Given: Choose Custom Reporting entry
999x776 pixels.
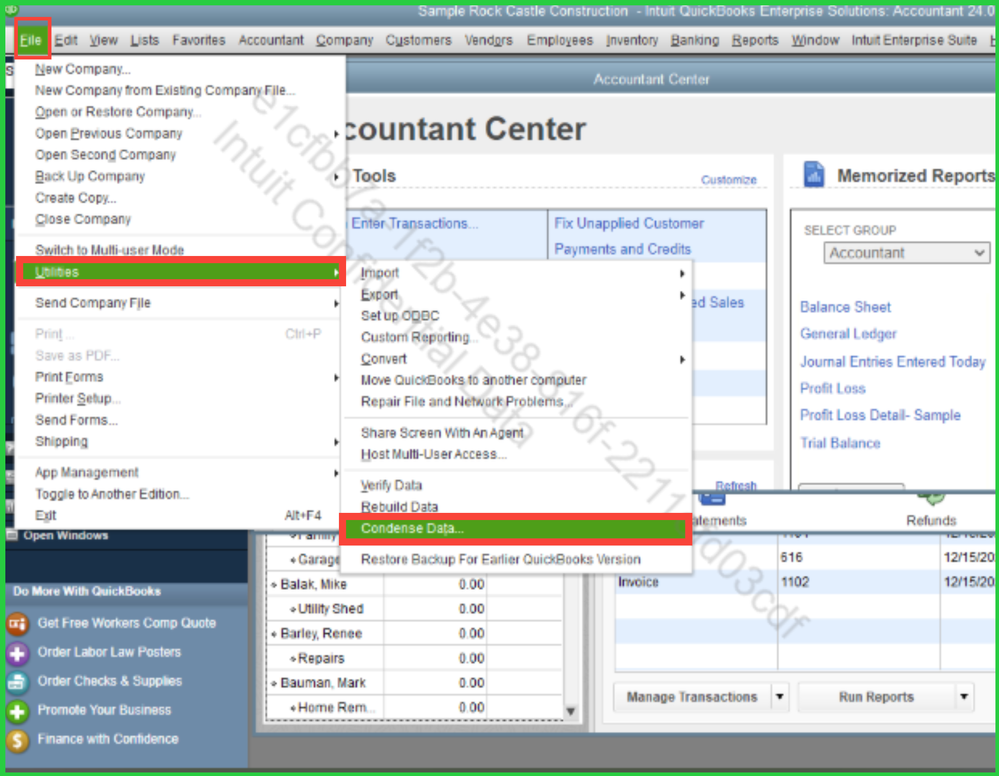Looking at the screenshot, I should 419,338.
